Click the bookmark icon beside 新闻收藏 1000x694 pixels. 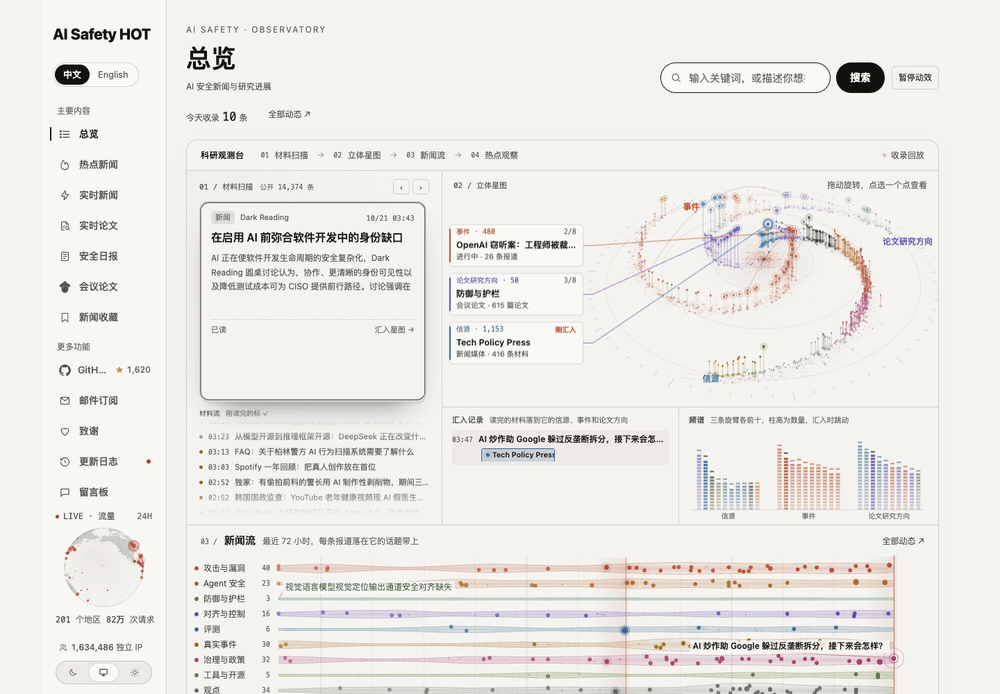pyautogui.click(x=64, y=318)
